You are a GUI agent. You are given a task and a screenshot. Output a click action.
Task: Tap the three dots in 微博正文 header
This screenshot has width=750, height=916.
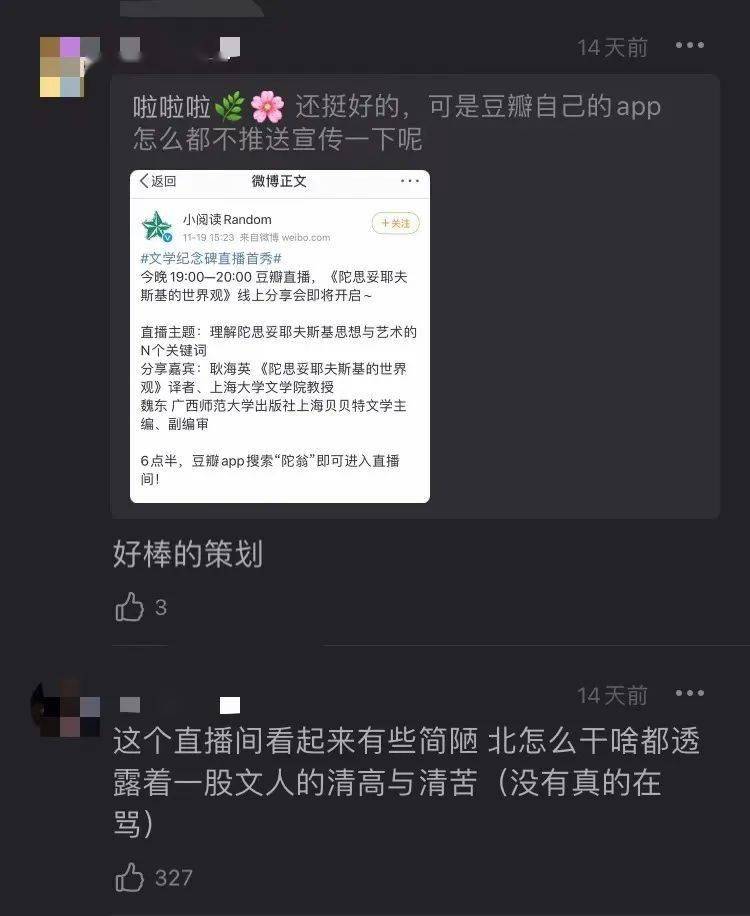(x=409, y=181)
